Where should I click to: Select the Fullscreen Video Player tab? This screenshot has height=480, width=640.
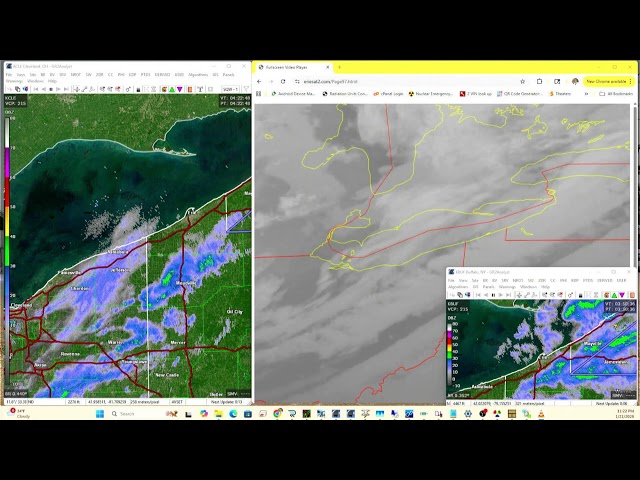(293, 67)
